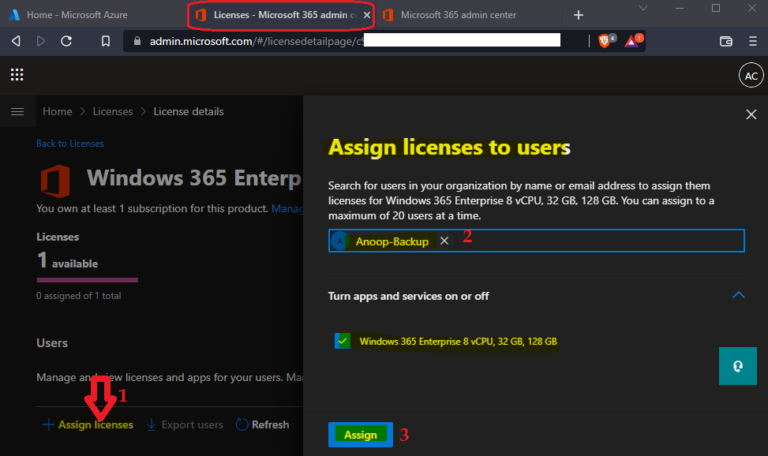Remove Anoop-Backup from the user field
This screenshot has height=456, width=768.
click(x=444, y=241)
